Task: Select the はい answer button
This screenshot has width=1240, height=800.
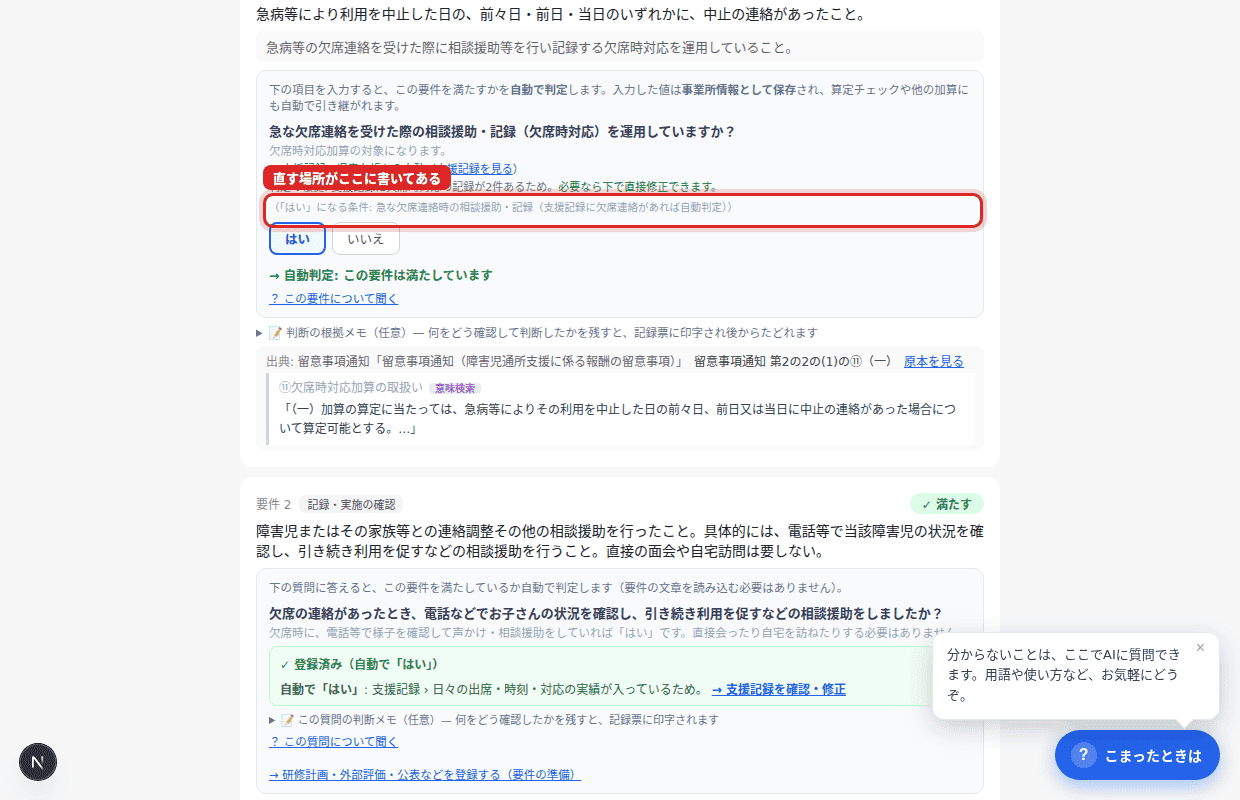Action: pyautogui.click(x=297, y=239)
